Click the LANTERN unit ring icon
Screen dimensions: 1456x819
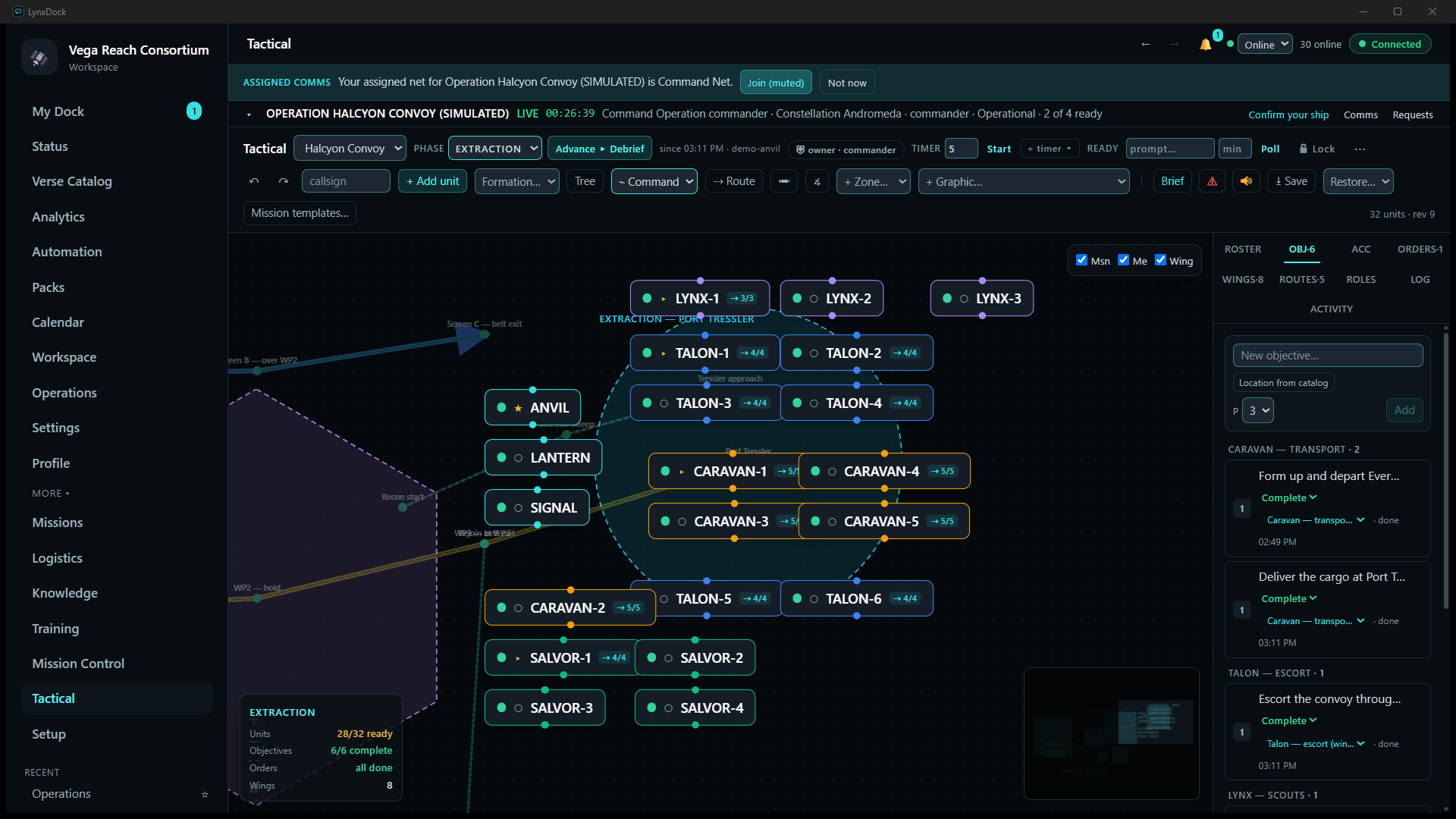coord(518,458)
